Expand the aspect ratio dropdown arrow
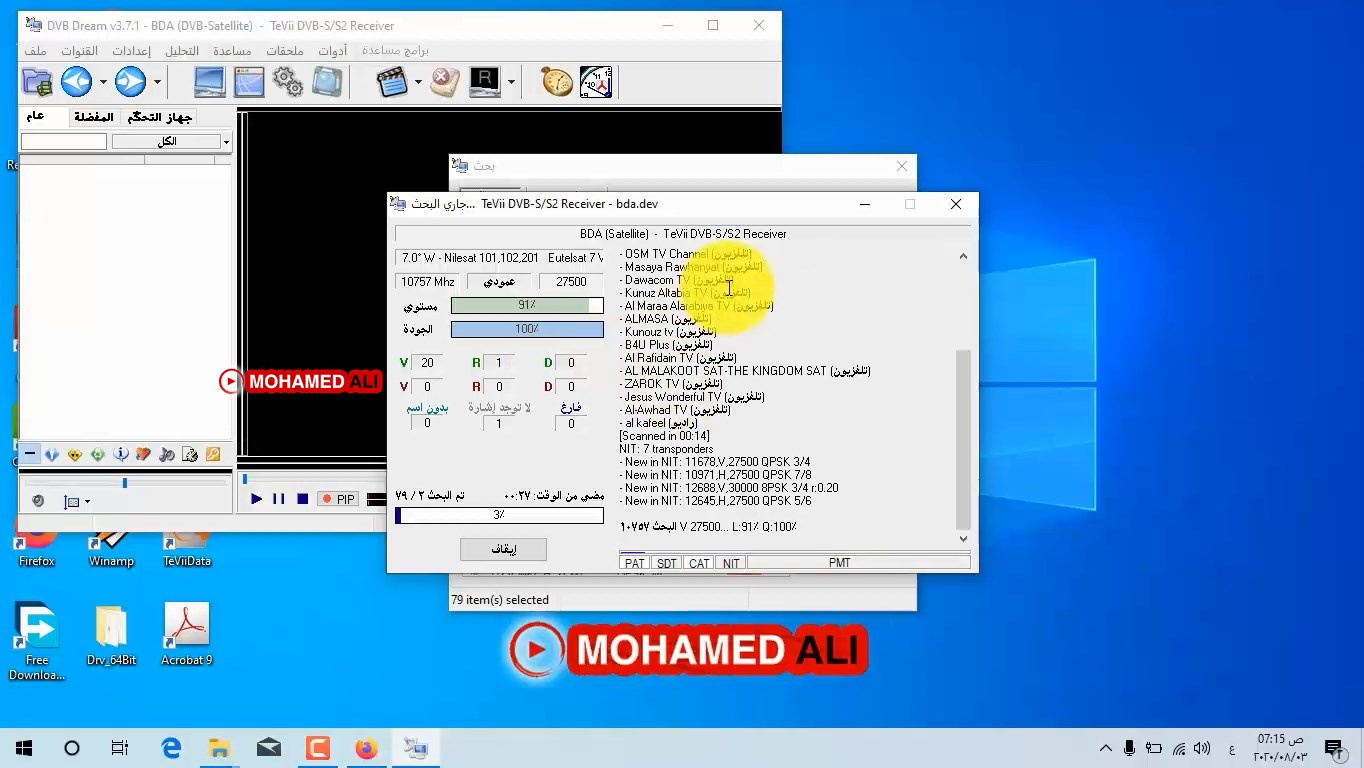The height and width of the screenshot is (768, 1364). (87, 502)
